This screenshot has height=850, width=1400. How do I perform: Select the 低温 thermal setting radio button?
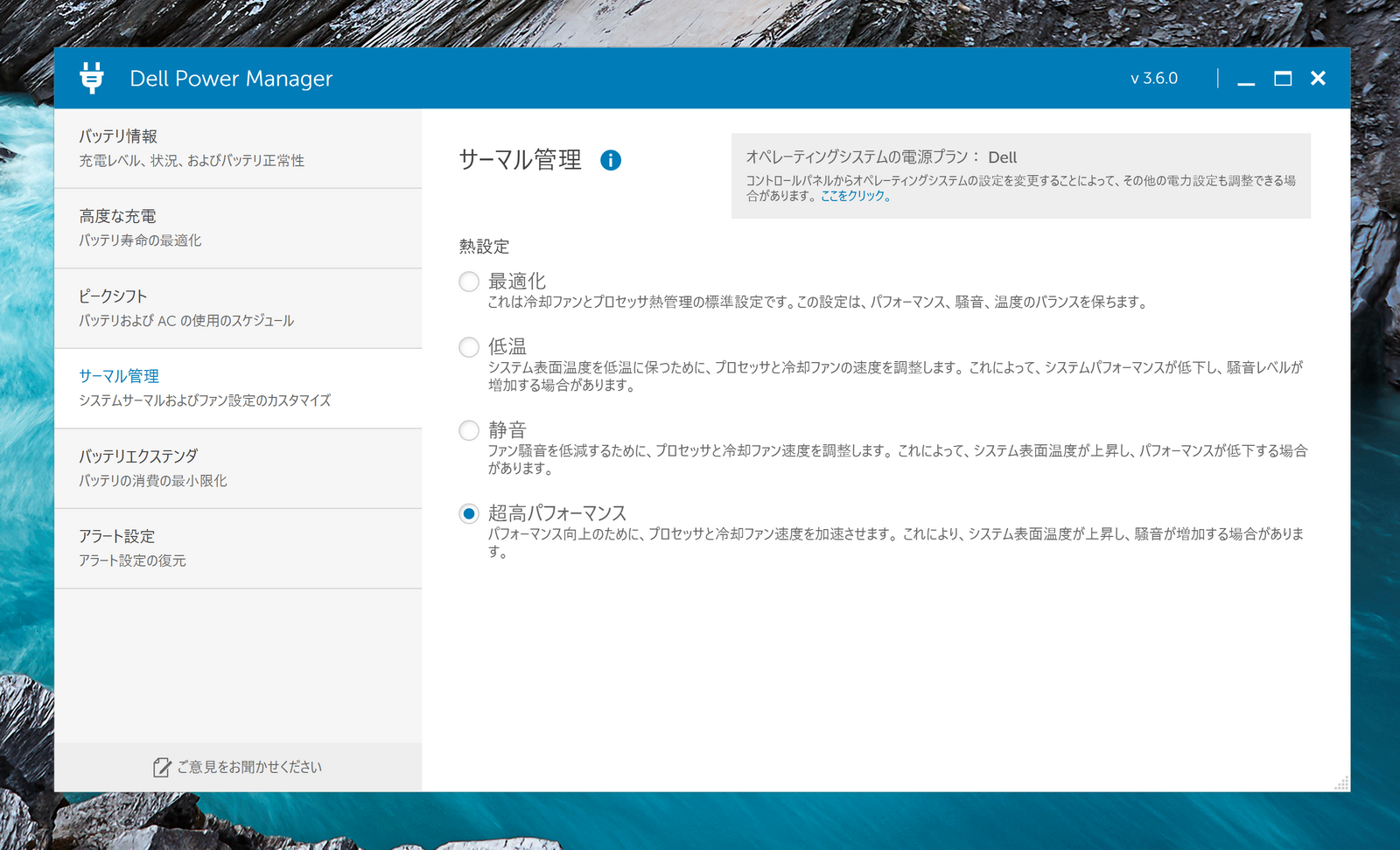[x=469, y=347]
